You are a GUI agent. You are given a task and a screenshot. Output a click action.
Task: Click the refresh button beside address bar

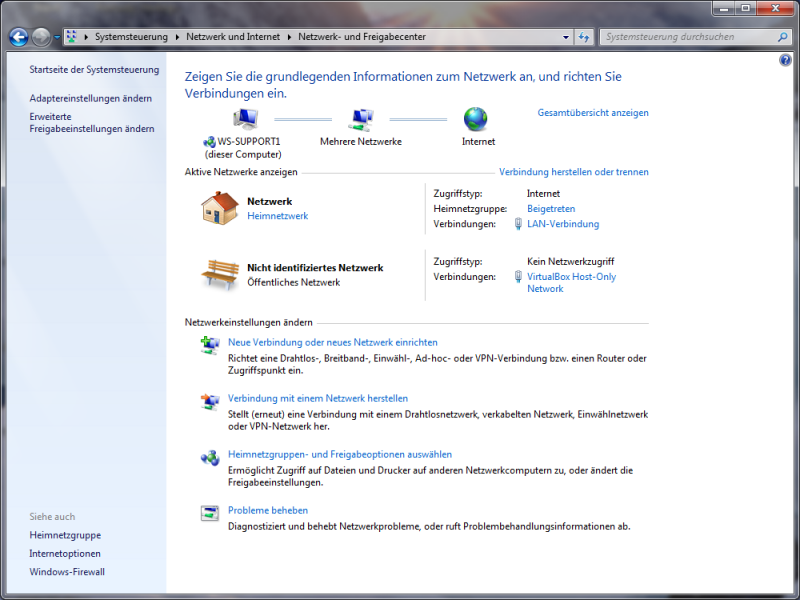pyautogui.click(x=584, y=37)
